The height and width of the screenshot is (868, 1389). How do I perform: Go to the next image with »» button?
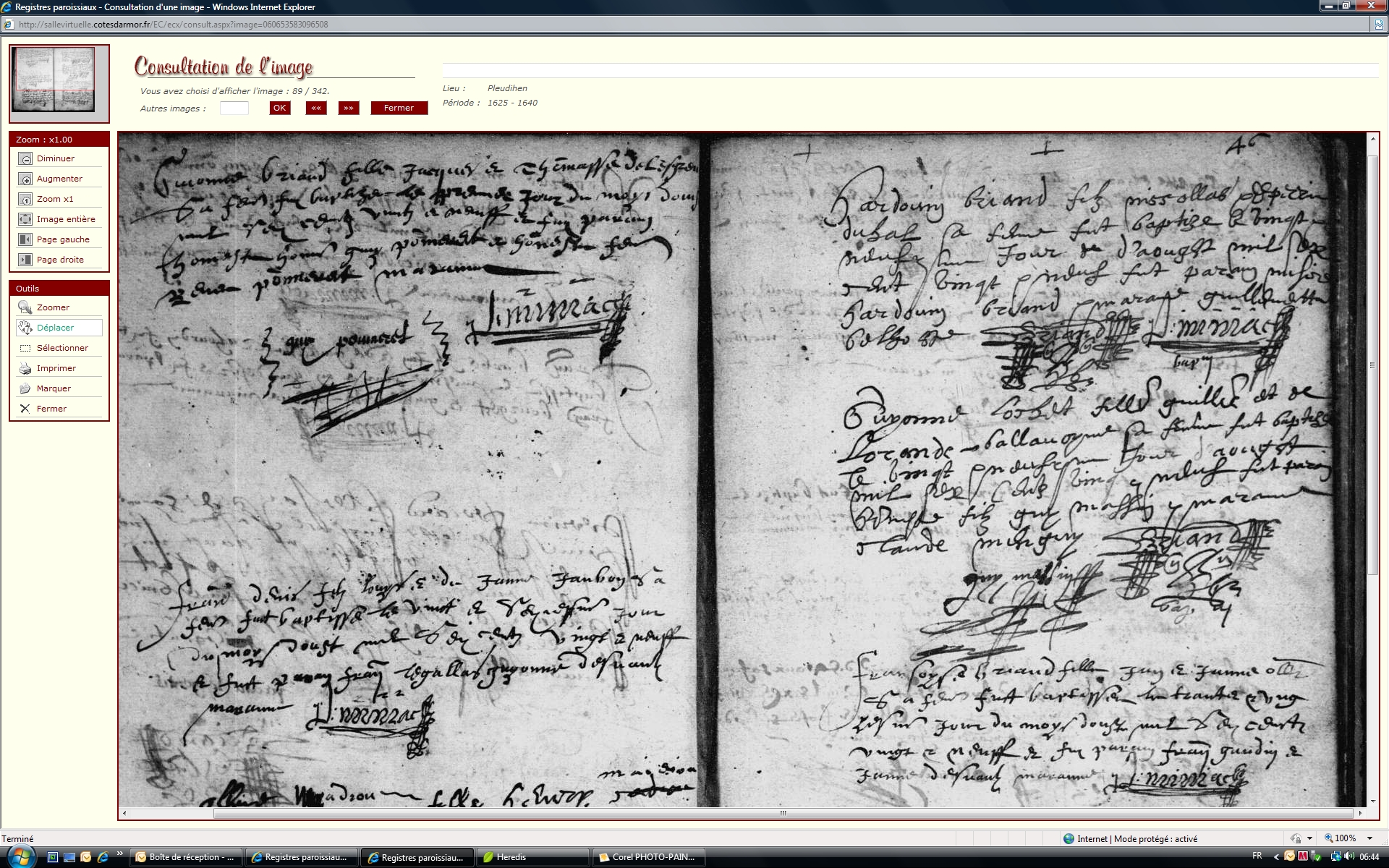(x=349, y=108)
